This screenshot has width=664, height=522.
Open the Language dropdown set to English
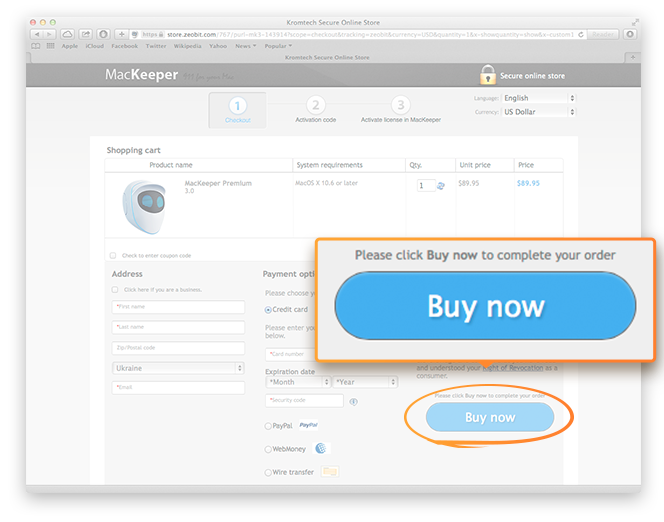pos(538,98)
